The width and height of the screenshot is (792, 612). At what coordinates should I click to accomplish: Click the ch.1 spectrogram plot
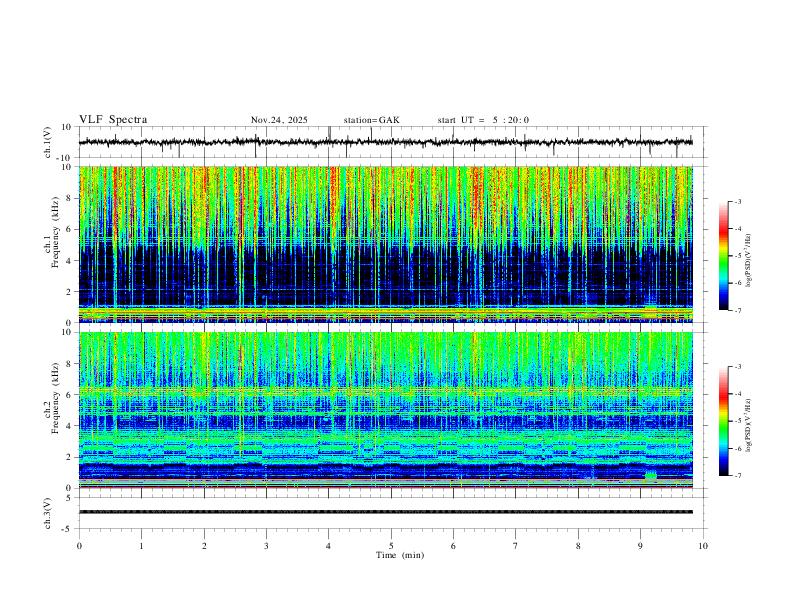(x=385, y=244)
